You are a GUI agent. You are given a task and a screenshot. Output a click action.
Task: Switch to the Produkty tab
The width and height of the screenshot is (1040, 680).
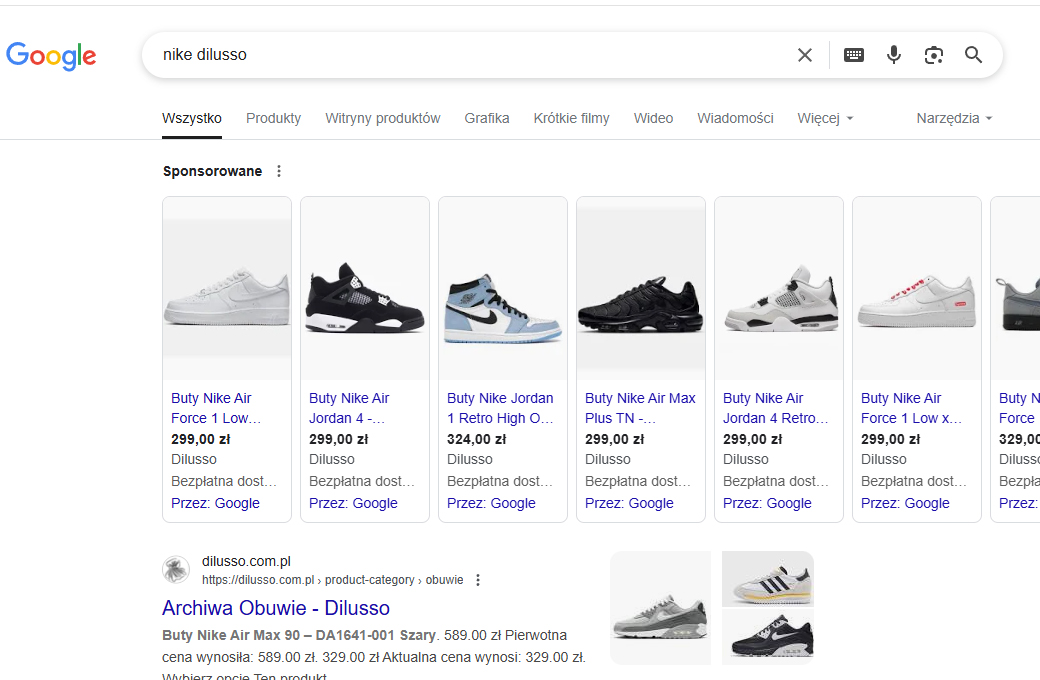[x=273, y=118]
